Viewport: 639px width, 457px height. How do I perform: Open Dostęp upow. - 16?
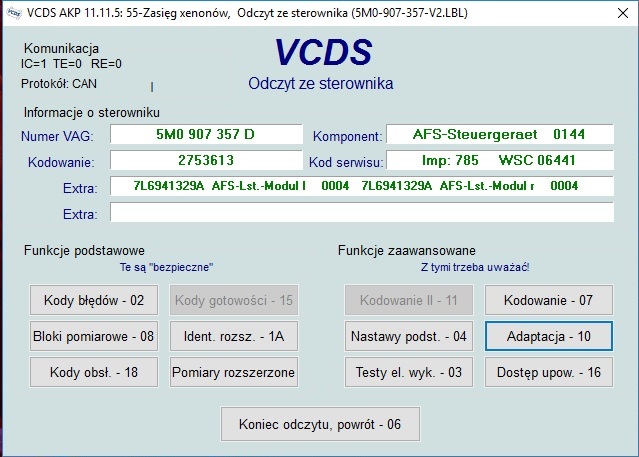pyautogui.click(x=549, y=372)
